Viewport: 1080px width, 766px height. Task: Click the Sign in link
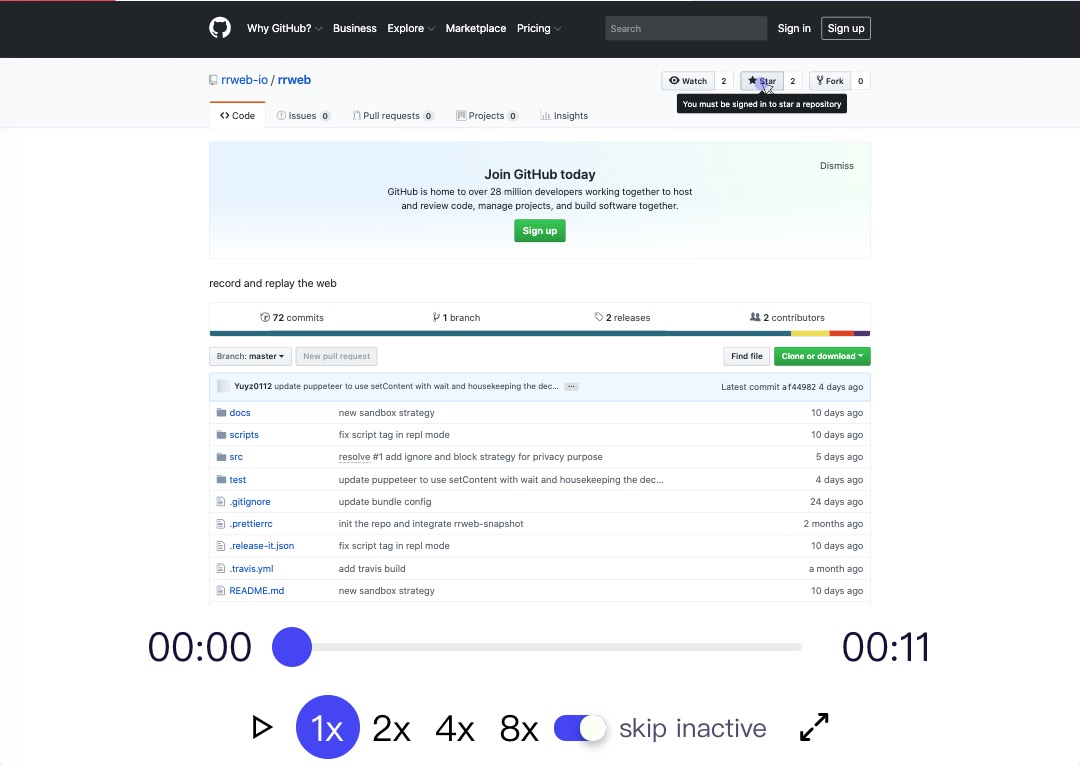pyautogui.click(x=793, y=28)
